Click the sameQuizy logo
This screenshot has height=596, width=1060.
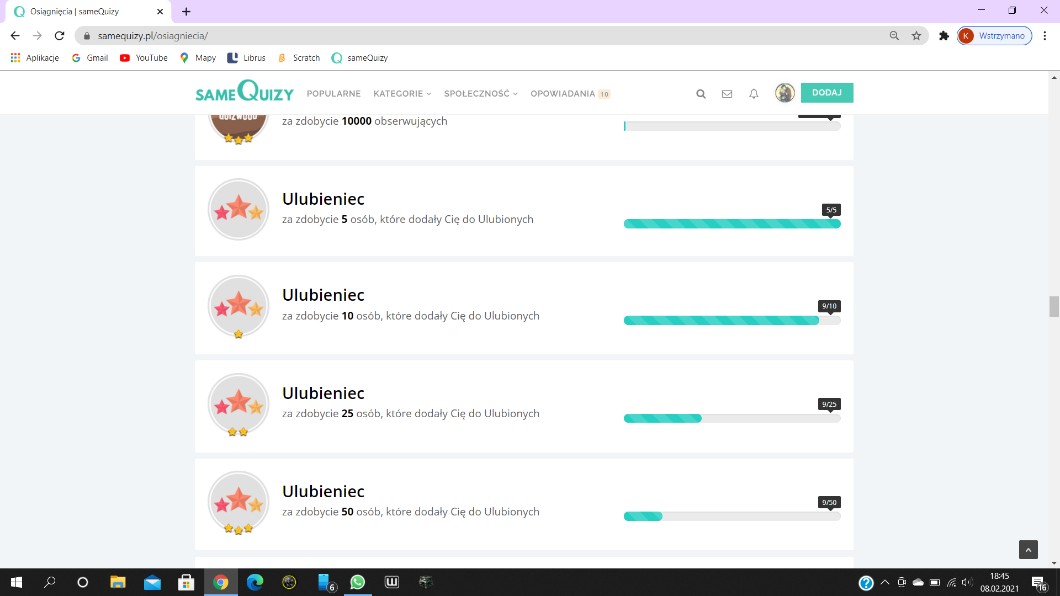tap(244, 93)
